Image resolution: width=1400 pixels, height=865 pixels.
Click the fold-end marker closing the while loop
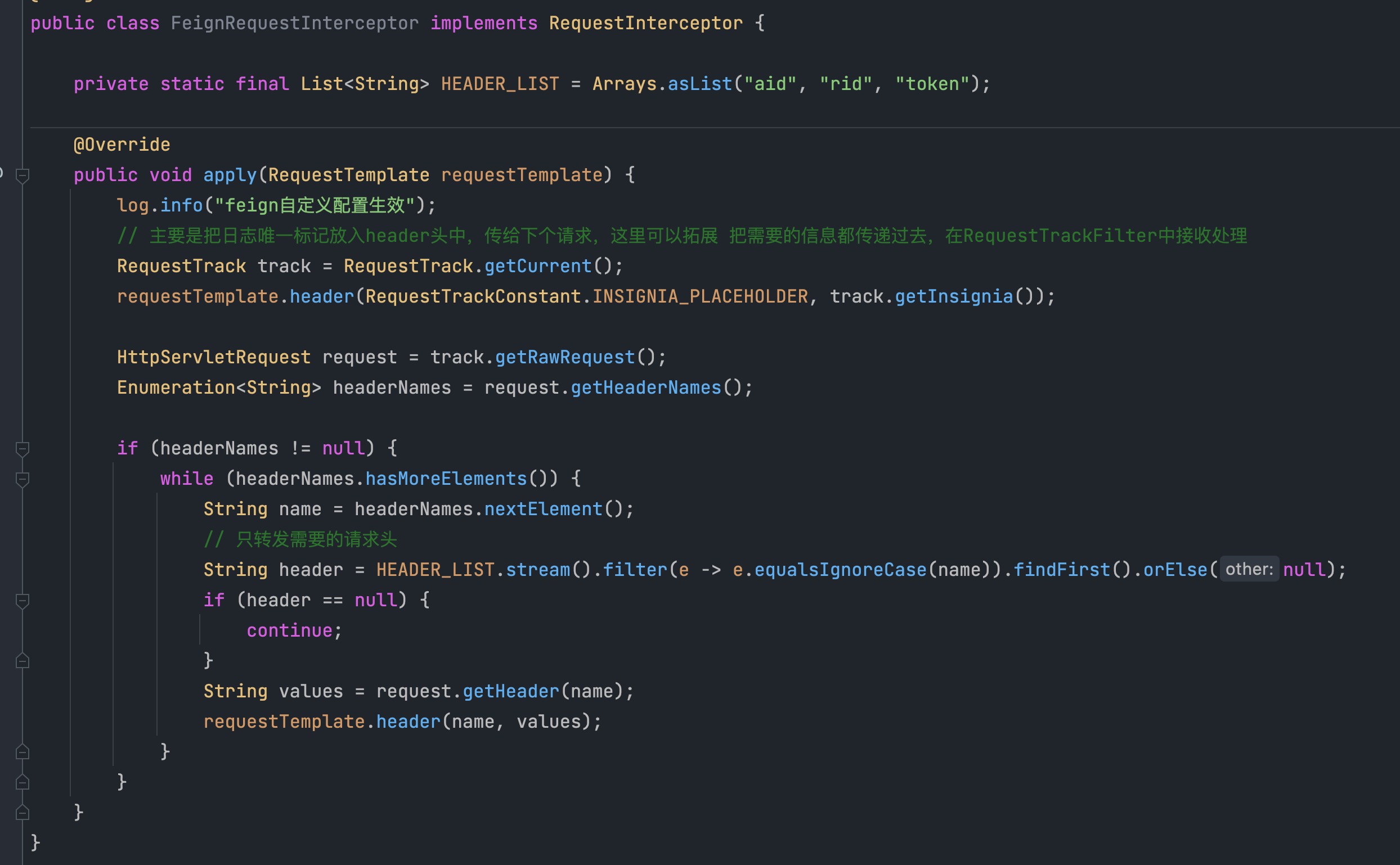pyautogui.click(x=23, y=752)
